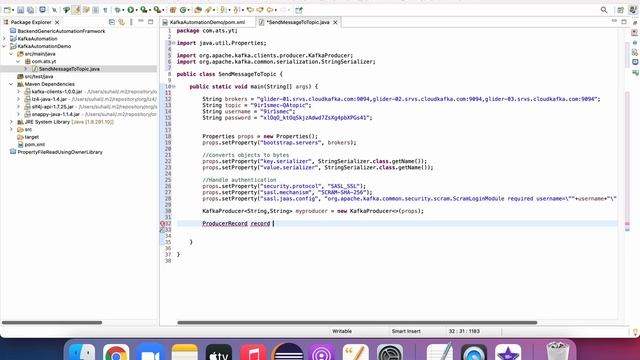Image resolution: width=640 pixels, height=360 pixels.
Task: Collapse All in Package Explorer
Action: [112, 22]
